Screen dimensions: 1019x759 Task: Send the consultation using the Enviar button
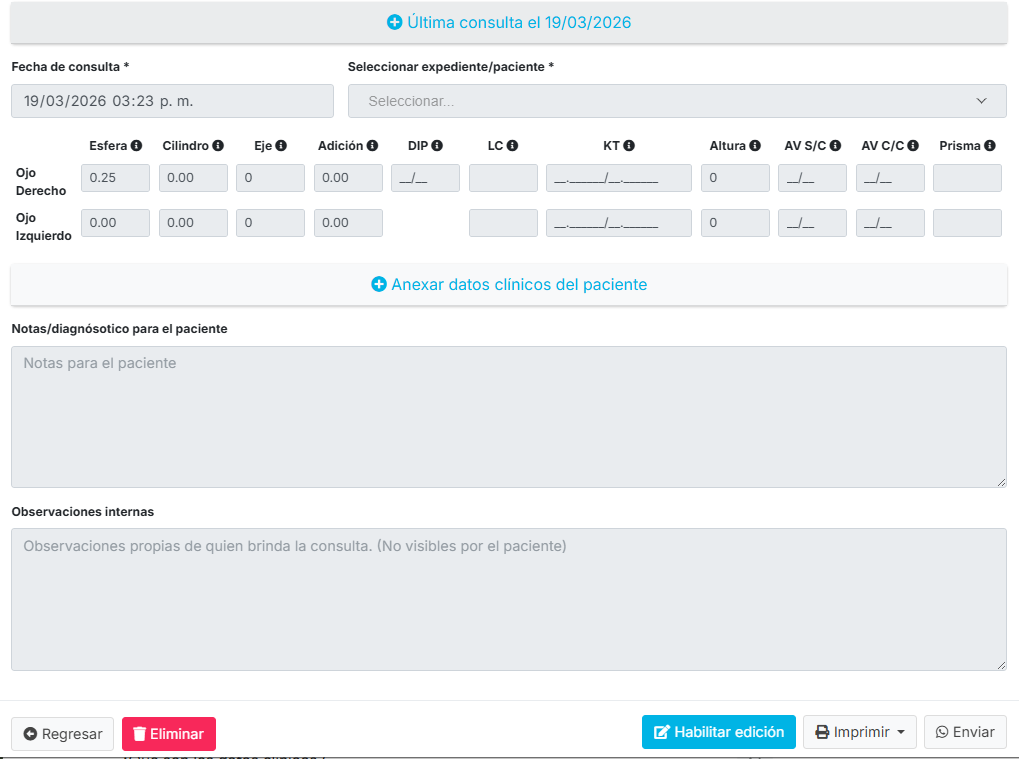click(964, 732)
